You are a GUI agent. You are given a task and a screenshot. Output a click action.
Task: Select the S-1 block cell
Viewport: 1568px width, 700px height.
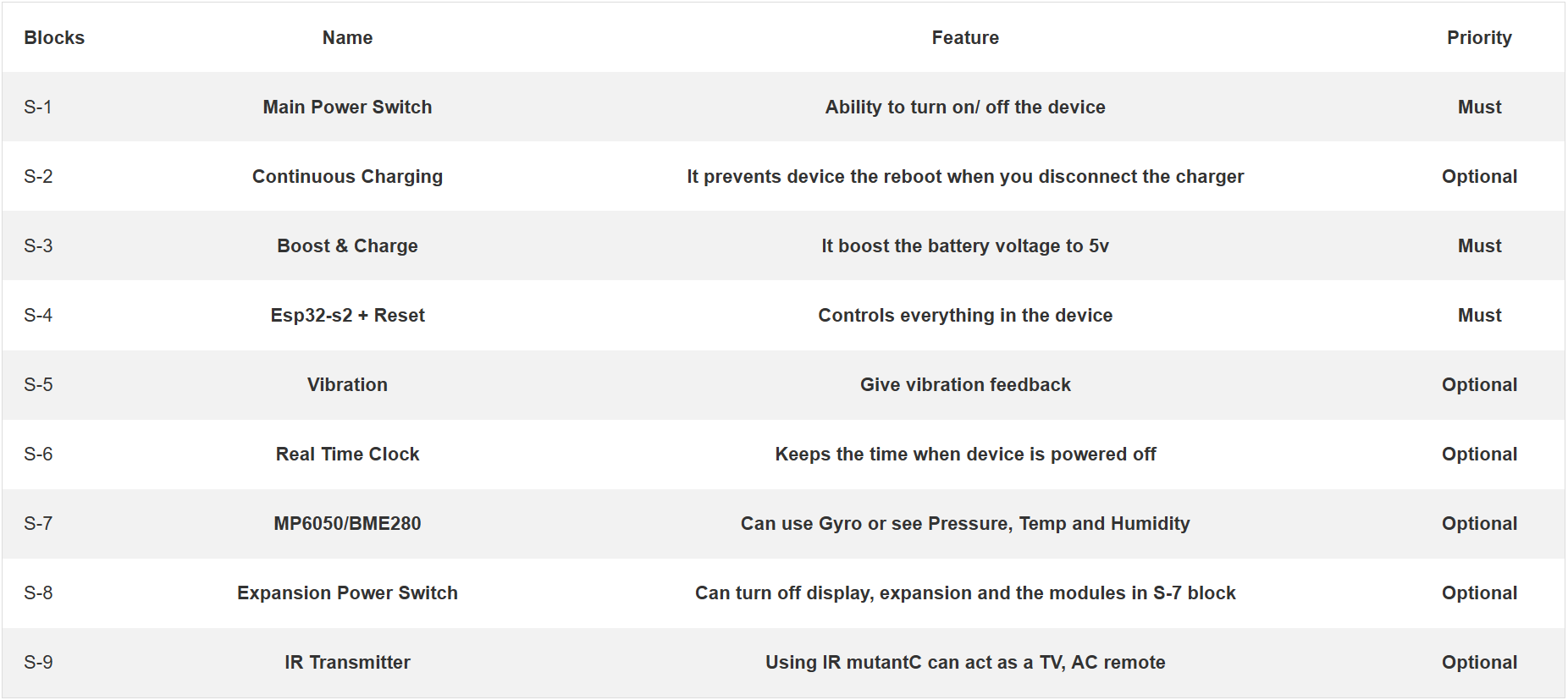coord(38,107)
